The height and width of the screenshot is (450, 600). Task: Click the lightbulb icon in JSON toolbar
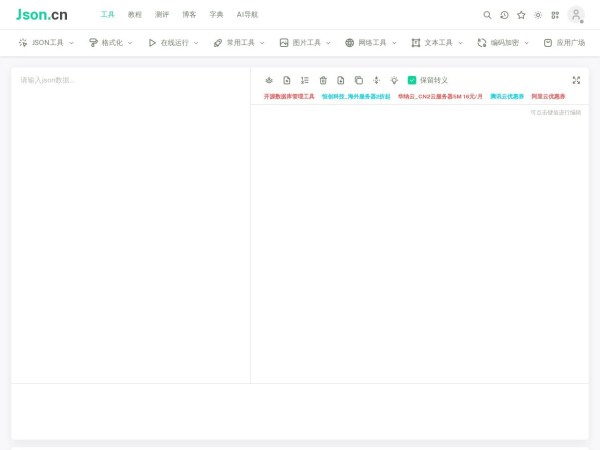tap(394, 80)
